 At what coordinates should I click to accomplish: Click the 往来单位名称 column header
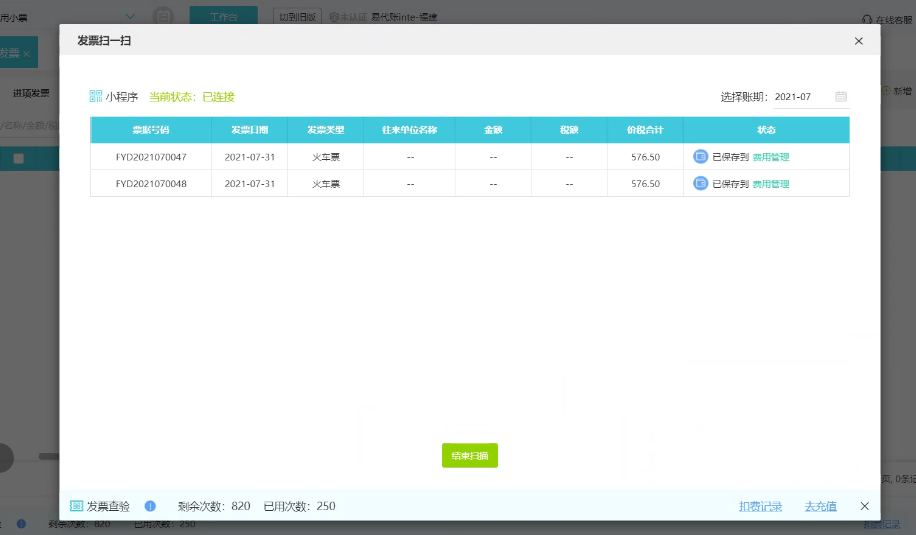[410, 130]
